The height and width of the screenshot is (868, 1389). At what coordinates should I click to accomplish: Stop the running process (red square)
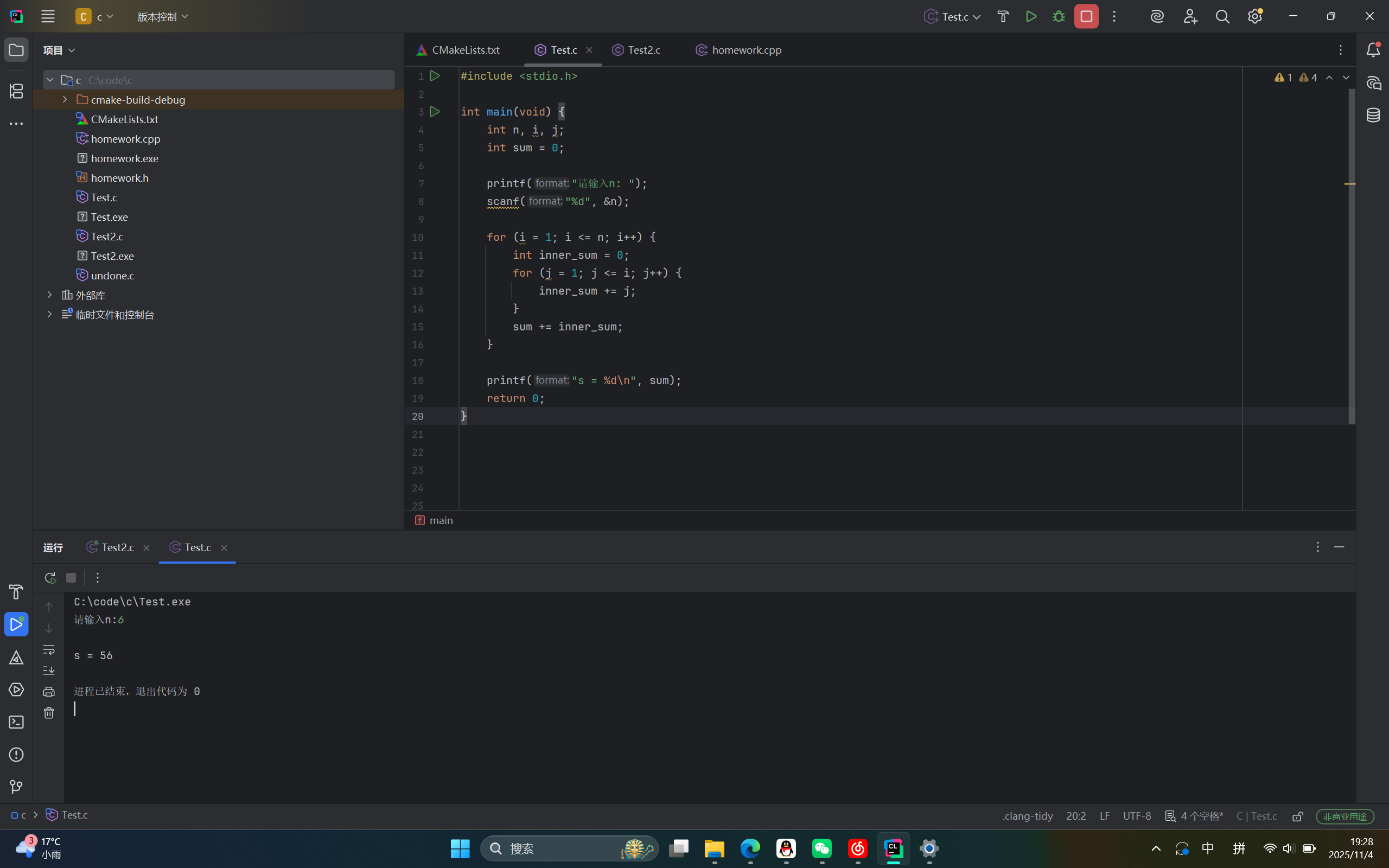tap(1086, 17)
